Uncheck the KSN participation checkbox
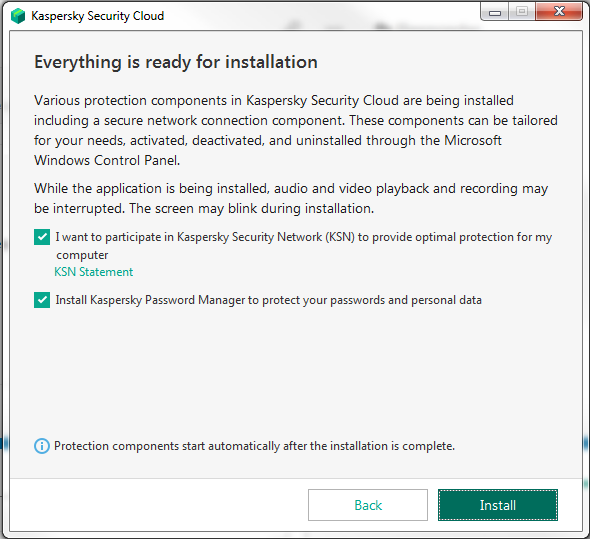The width and height of the screenshot is (590, 539). (42, 237)
